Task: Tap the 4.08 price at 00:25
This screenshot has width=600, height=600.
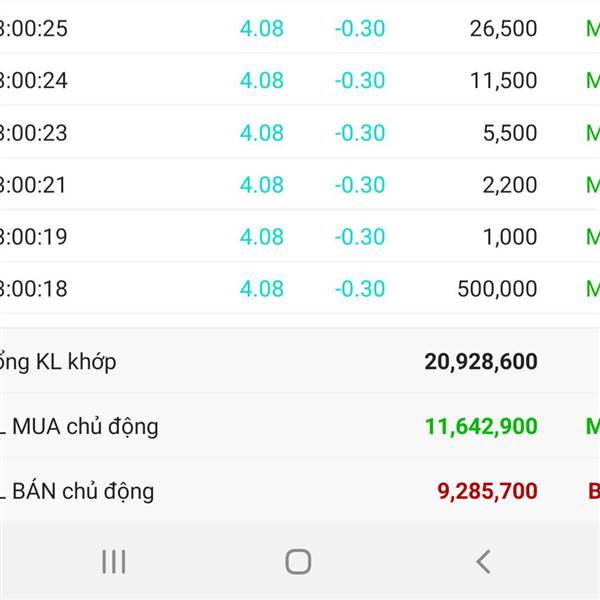Action: 262,29
